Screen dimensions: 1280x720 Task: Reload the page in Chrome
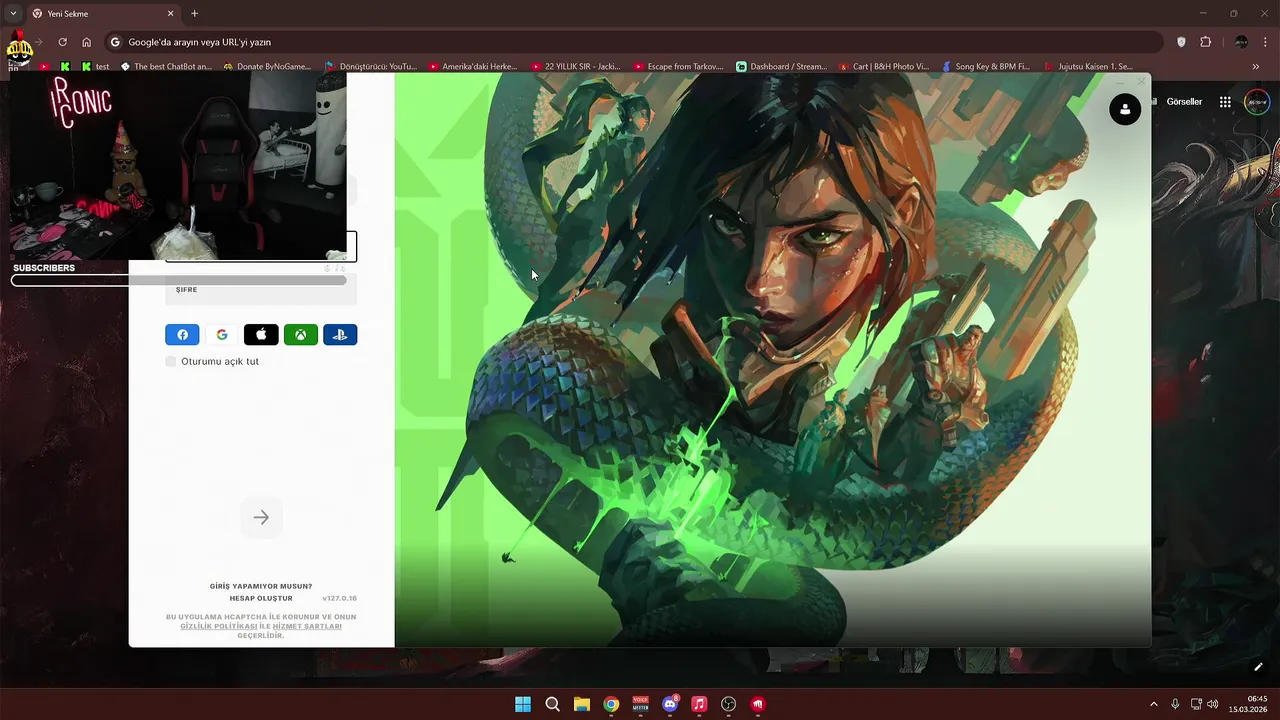point(62,42)
